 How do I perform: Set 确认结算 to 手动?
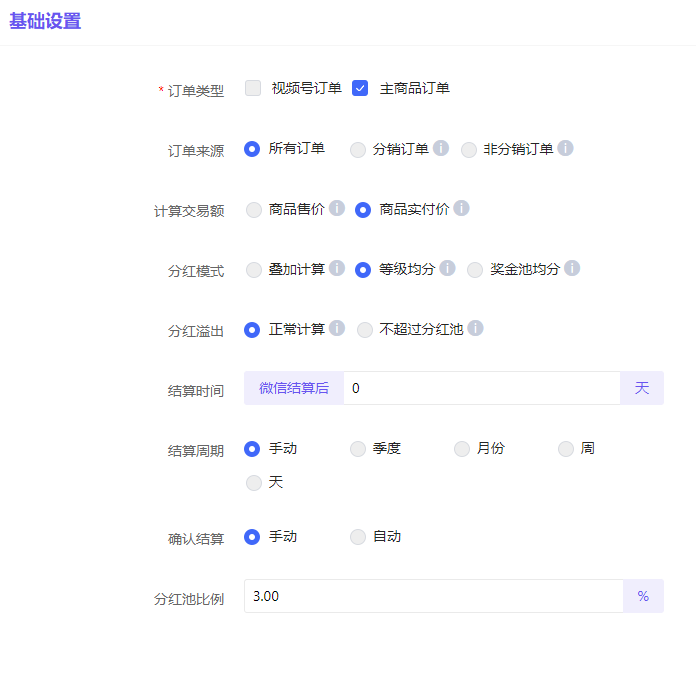click(252, 537)
